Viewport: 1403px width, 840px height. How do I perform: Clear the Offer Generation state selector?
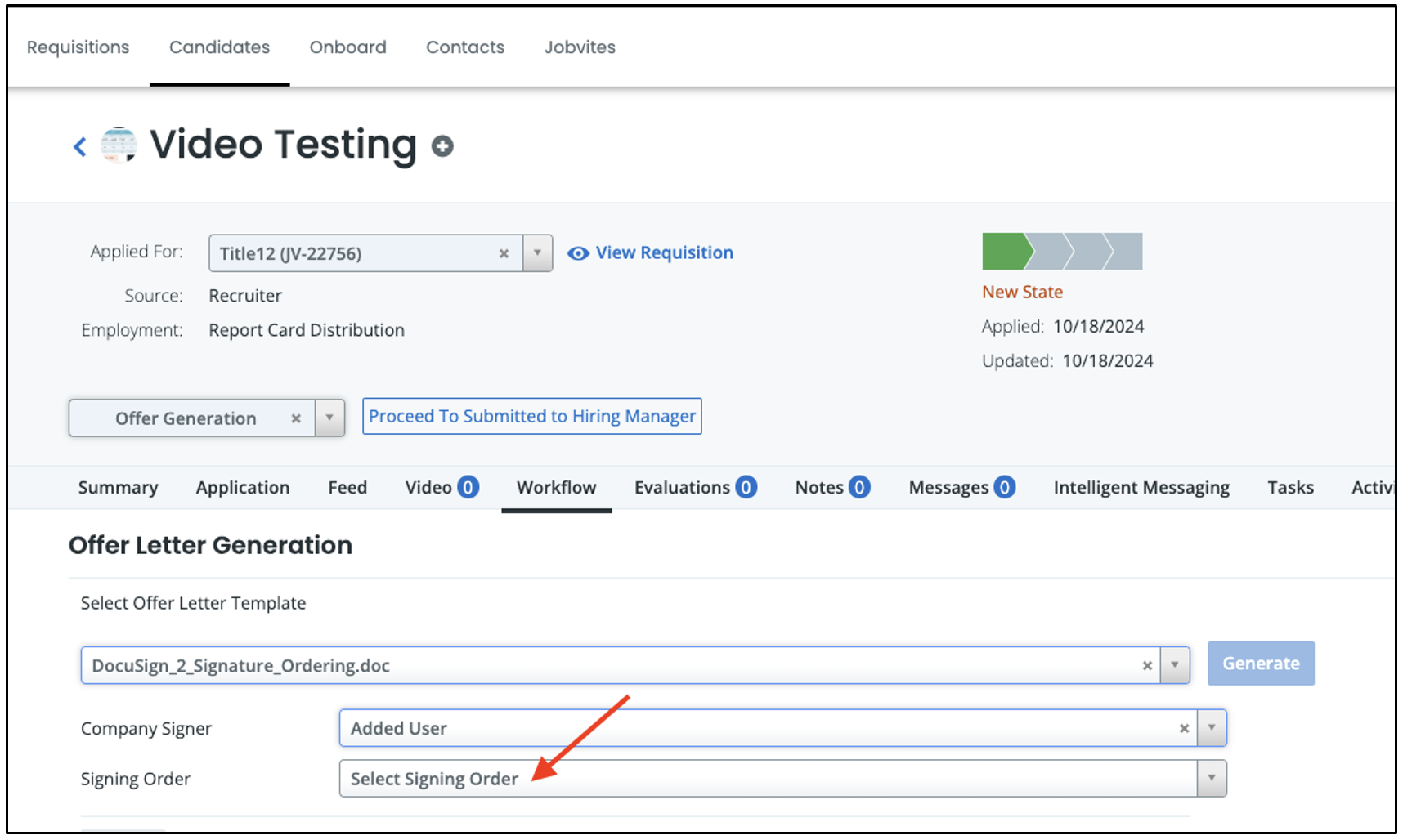[x=295, y=418]
